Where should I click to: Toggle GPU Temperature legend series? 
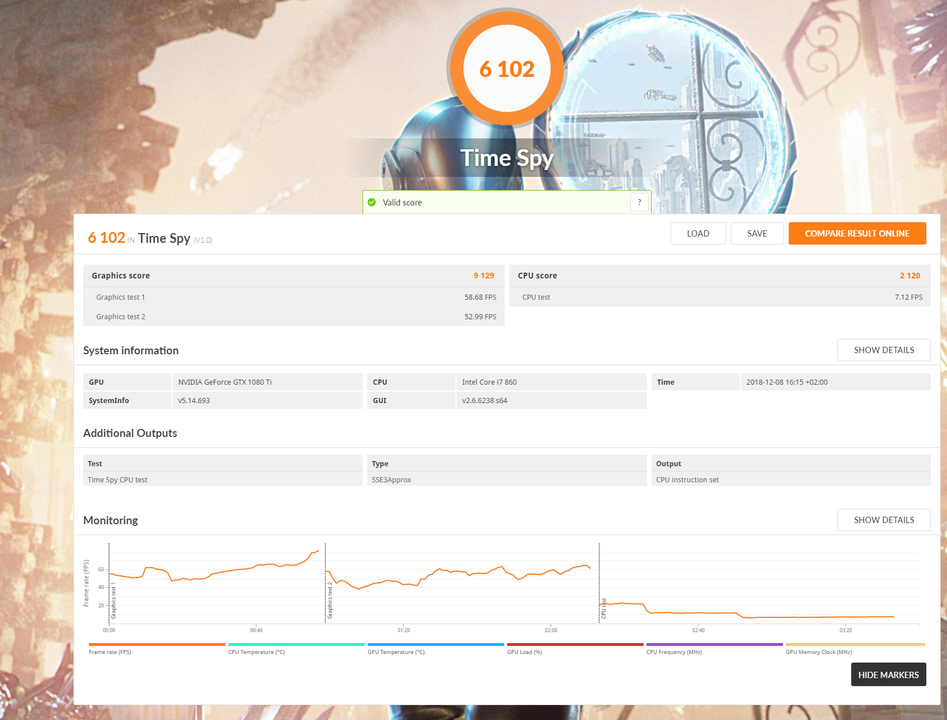tap(435, 649)
